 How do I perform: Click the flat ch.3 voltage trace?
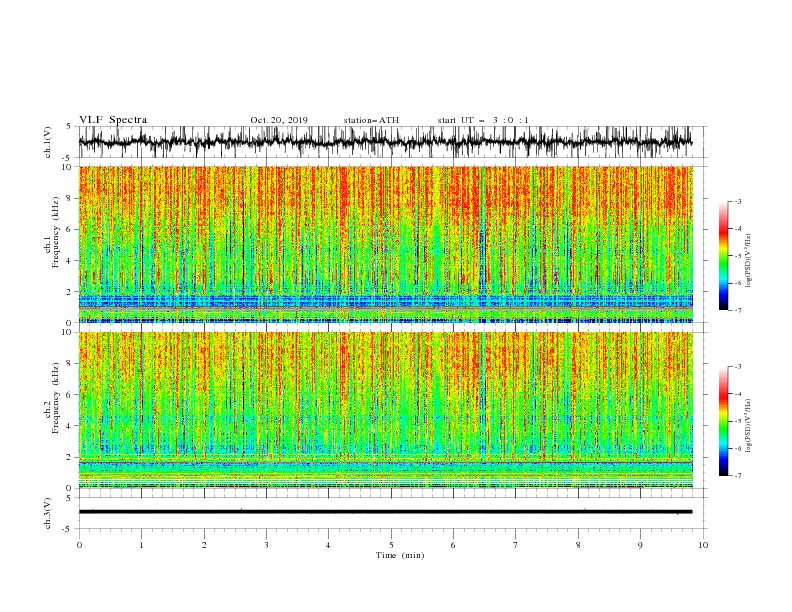coord(385,512)
